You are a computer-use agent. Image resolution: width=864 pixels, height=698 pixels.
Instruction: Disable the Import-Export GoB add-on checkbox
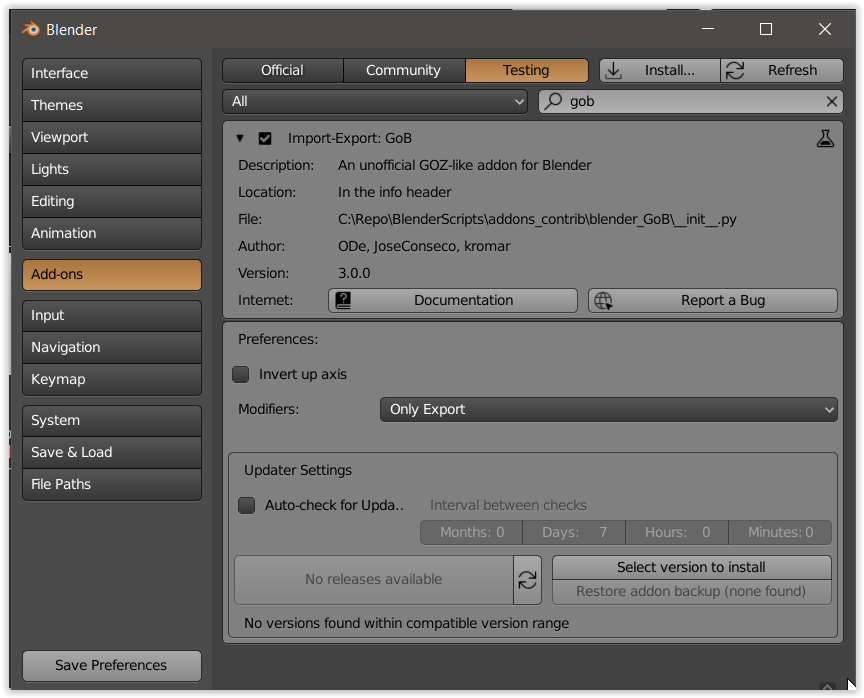click(x=265, y=139)
